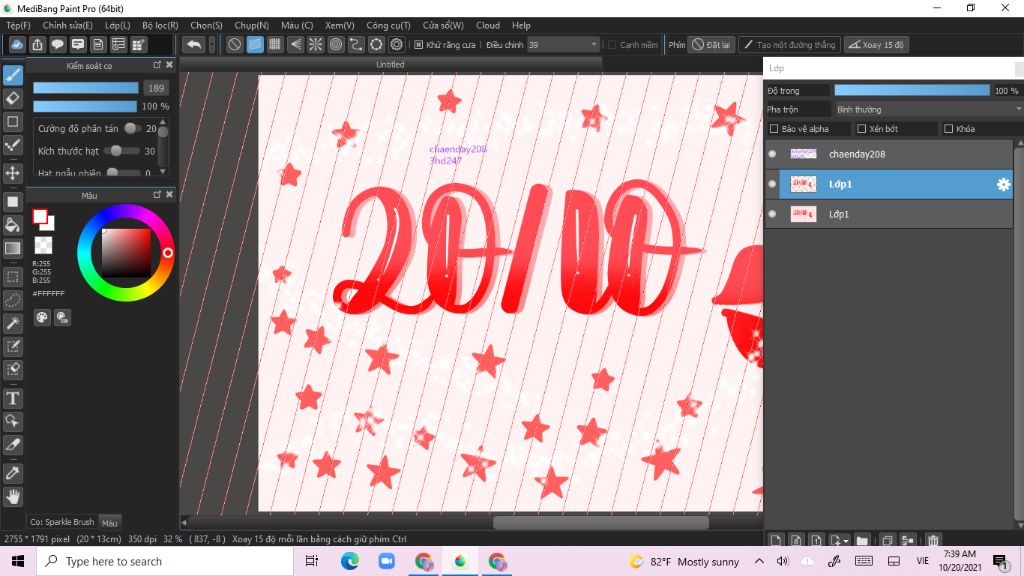Undock the Kiểm soát cọ panel

pos(157,65)
